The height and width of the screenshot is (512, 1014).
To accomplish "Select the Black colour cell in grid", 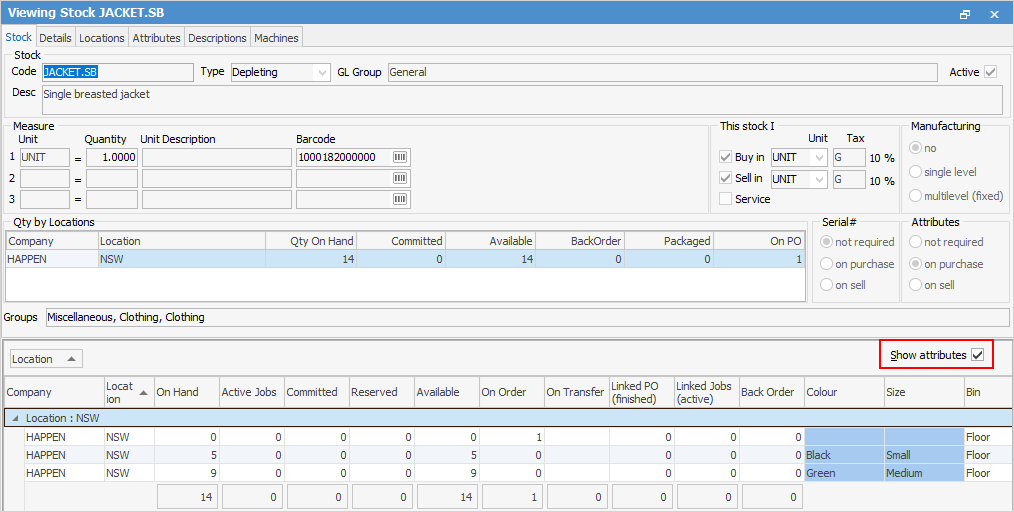I will 844,455.
